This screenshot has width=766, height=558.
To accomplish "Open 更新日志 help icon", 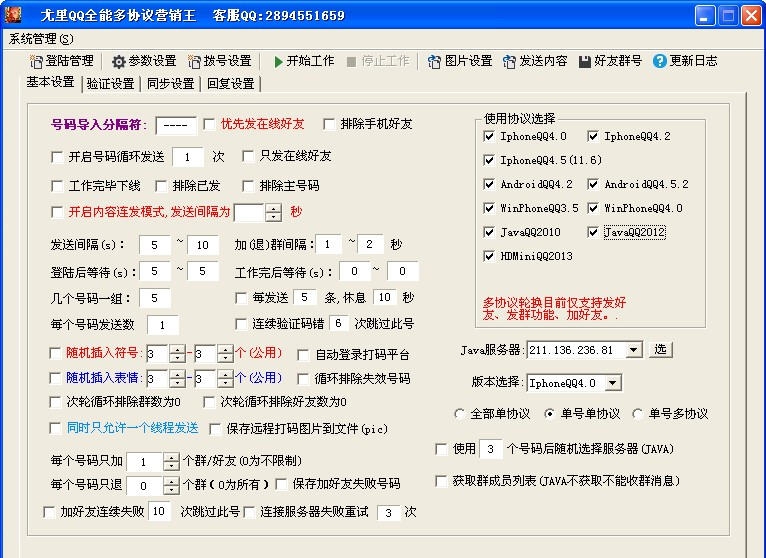I will point(660,61).
